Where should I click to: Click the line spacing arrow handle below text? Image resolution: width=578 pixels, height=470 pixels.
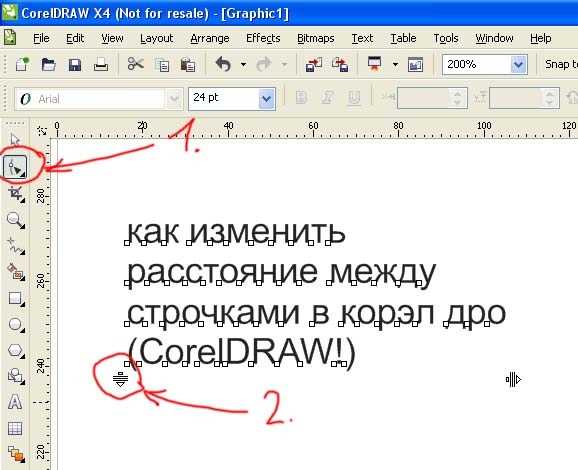[x=121, y=379]
